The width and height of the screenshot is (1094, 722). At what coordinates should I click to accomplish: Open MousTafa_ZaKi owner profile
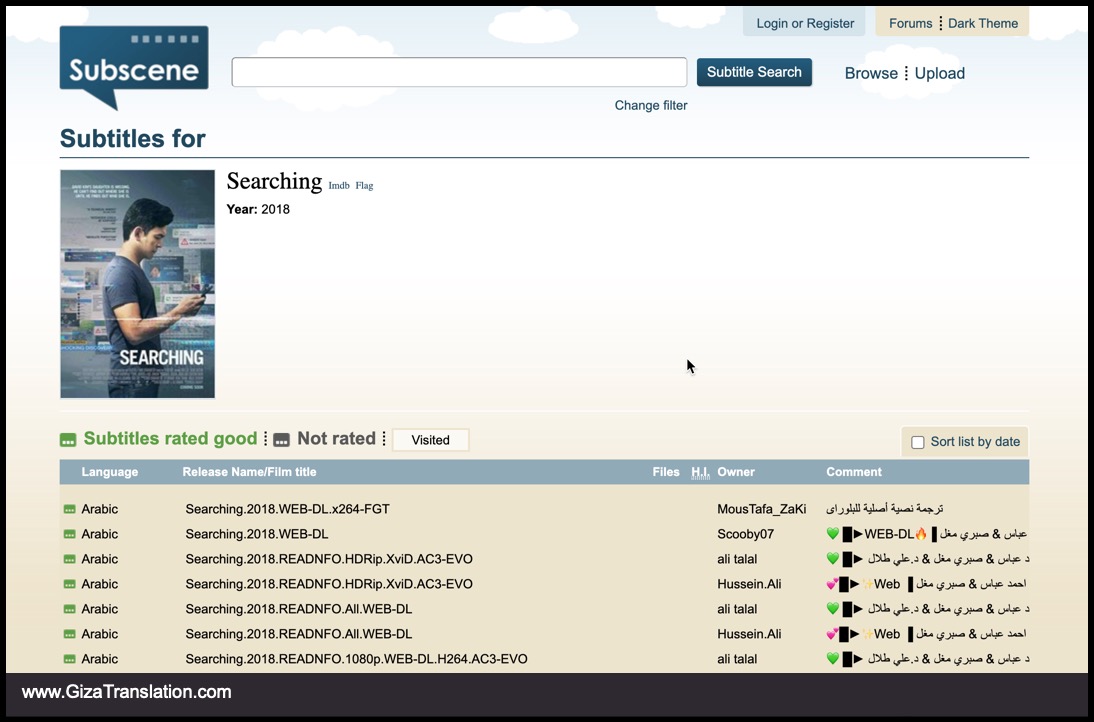point(761,509)
